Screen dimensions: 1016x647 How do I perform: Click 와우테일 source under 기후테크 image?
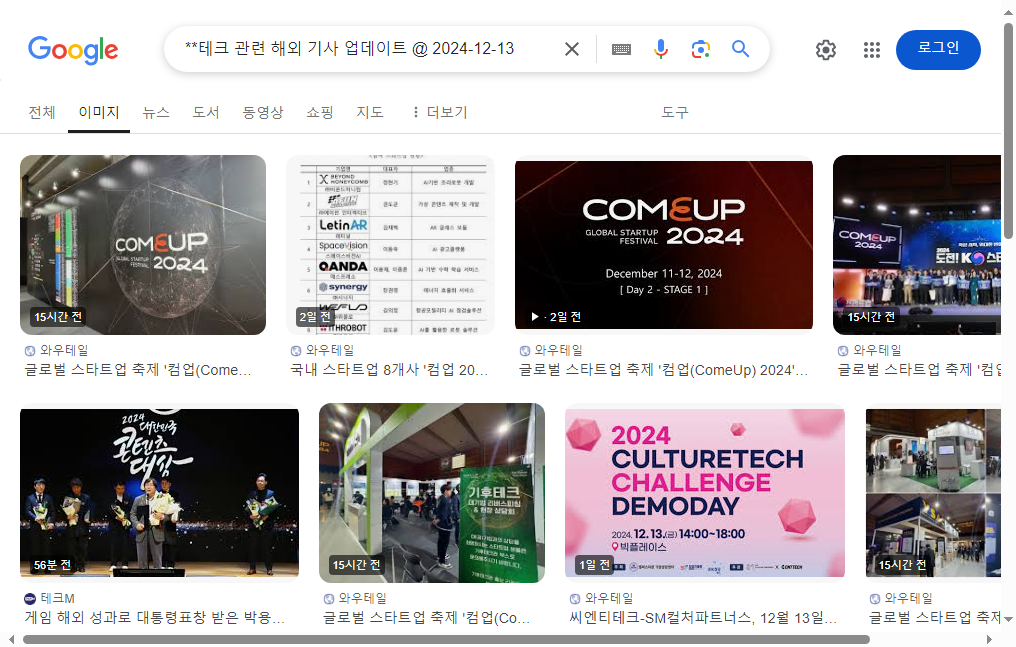pyautogui.click(x=363, y=598)
